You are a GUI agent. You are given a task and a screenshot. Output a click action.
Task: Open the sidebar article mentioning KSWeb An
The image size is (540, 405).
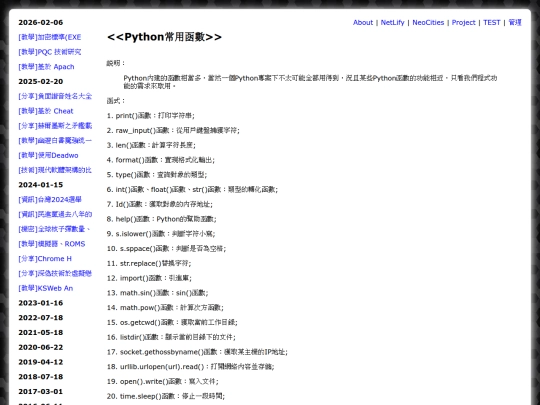point(45,288)
